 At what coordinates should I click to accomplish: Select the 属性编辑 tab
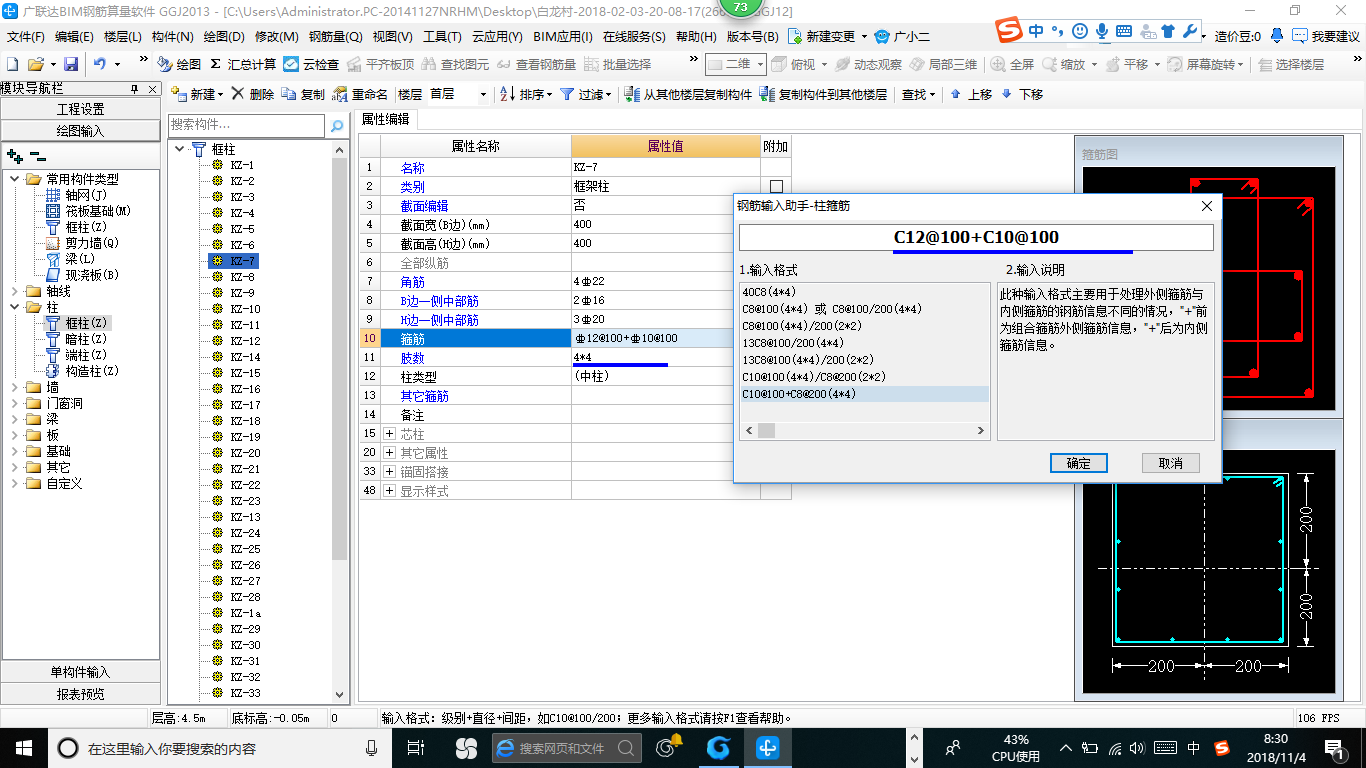point(385,119)
